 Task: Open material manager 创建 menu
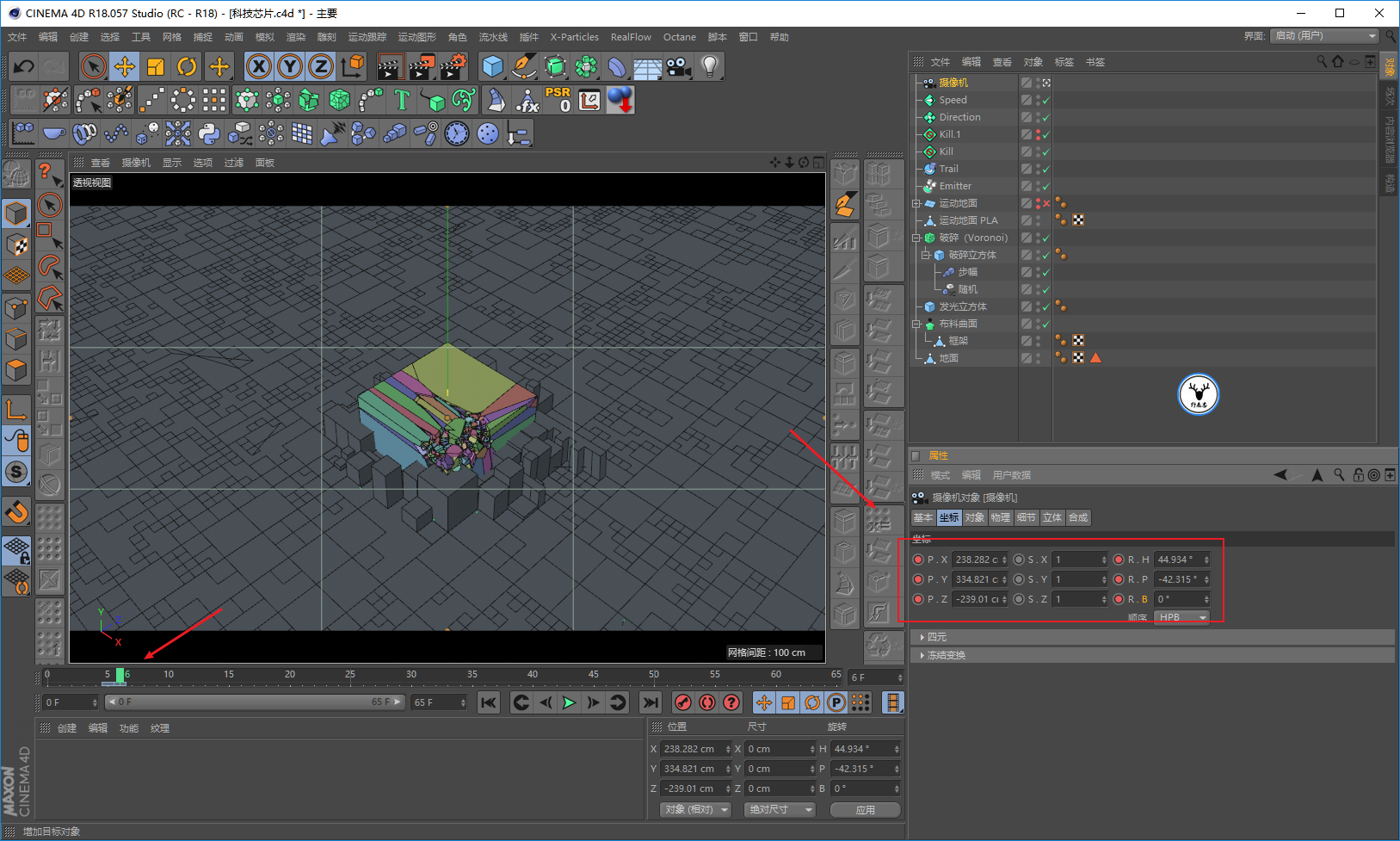67,728
